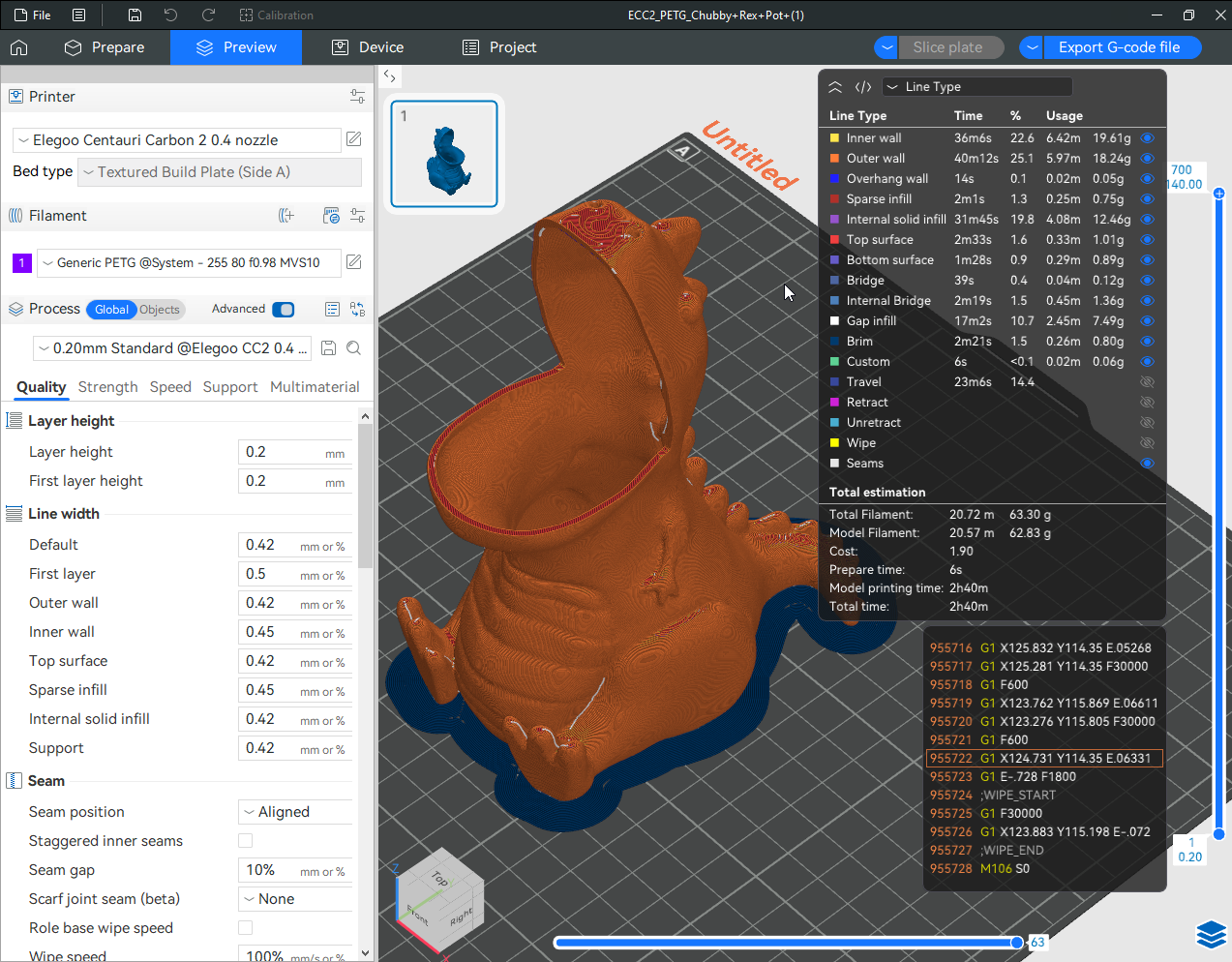Search process settings with magnifier icon
The width and height of the screenshot is (1232, 962).
click(354, 348)
